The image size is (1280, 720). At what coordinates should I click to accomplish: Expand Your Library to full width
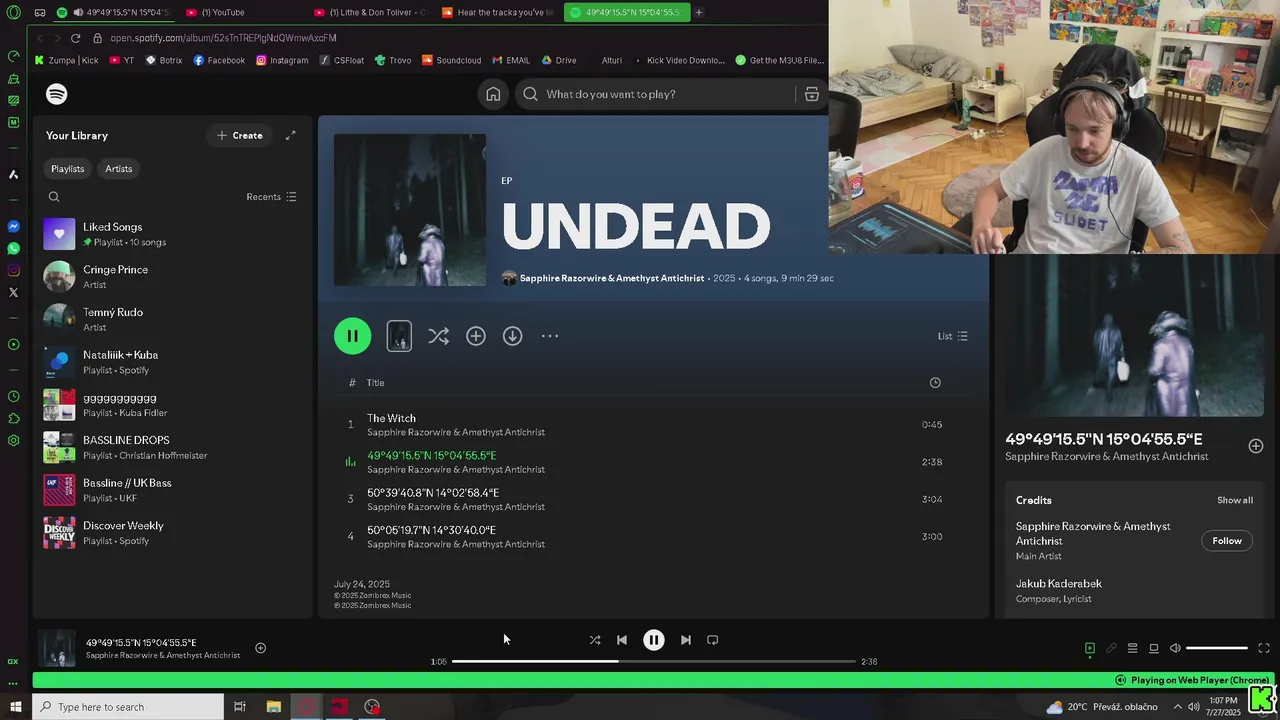[290, 135]
